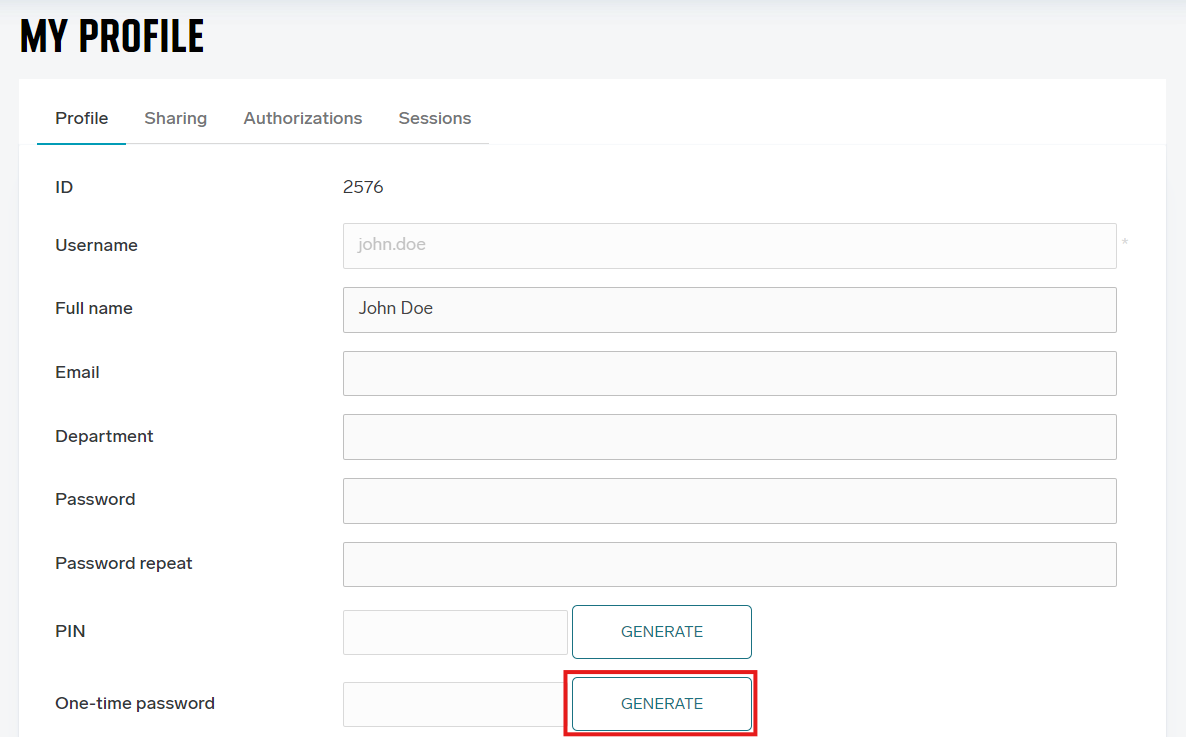Click the PIN text box
This screenshot has width=1186, height=737.
(455, 632)
